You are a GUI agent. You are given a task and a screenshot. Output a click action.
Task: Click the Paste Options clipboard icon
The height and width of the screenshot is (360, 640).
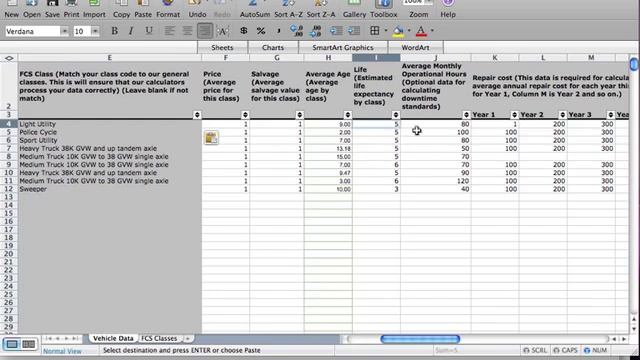(211, 138)
